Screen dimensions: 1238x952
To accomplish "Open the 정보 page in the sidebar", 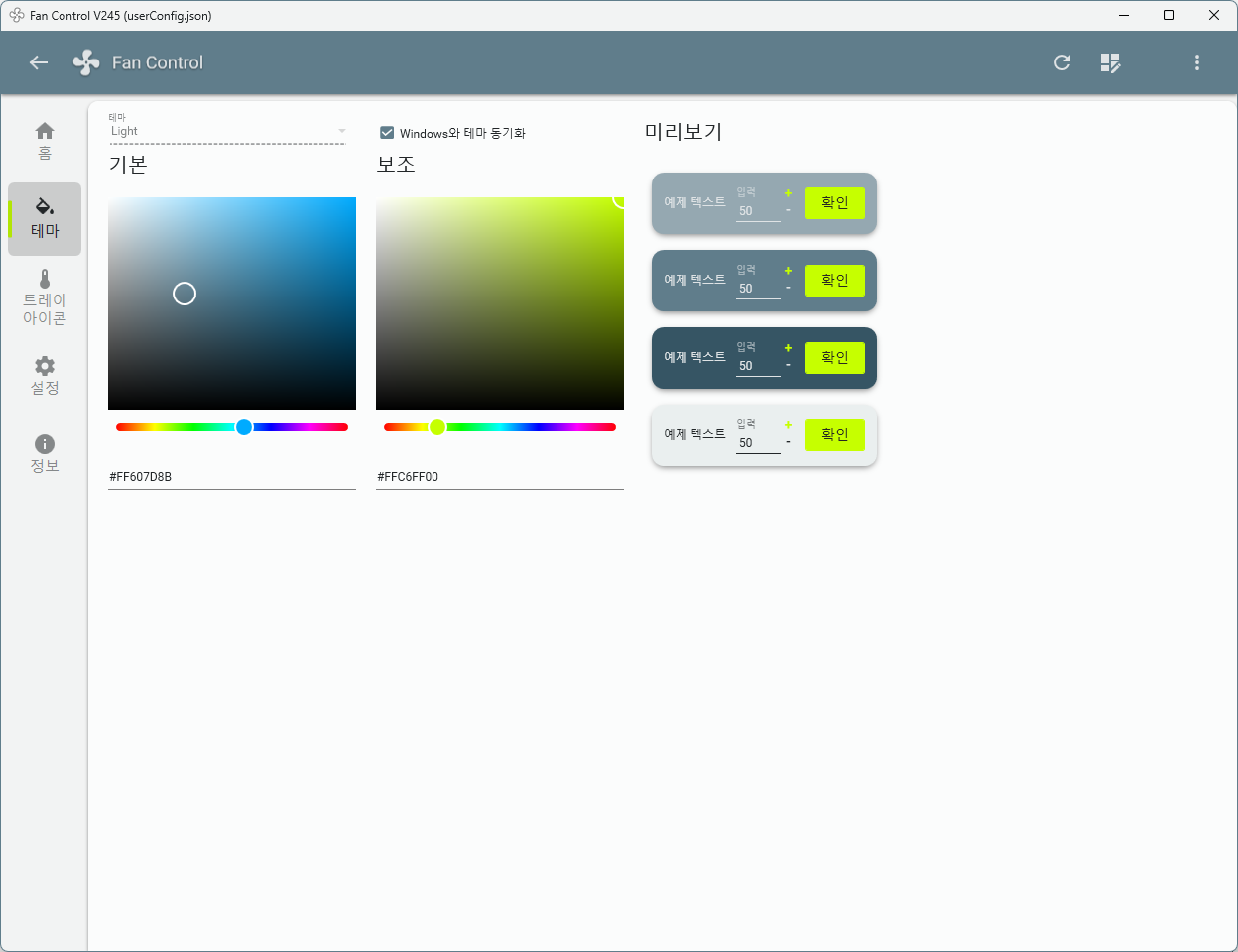I will [x=45, y=454].
